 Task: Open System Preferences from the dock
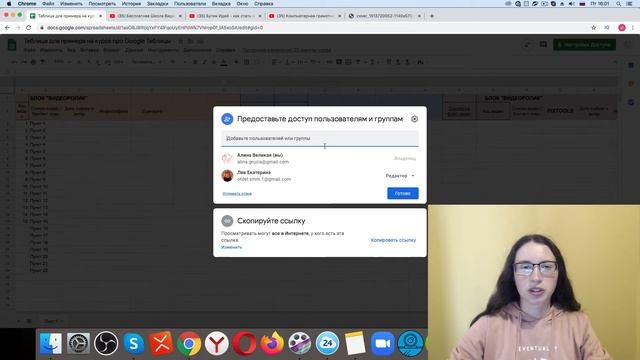point(78,343)
